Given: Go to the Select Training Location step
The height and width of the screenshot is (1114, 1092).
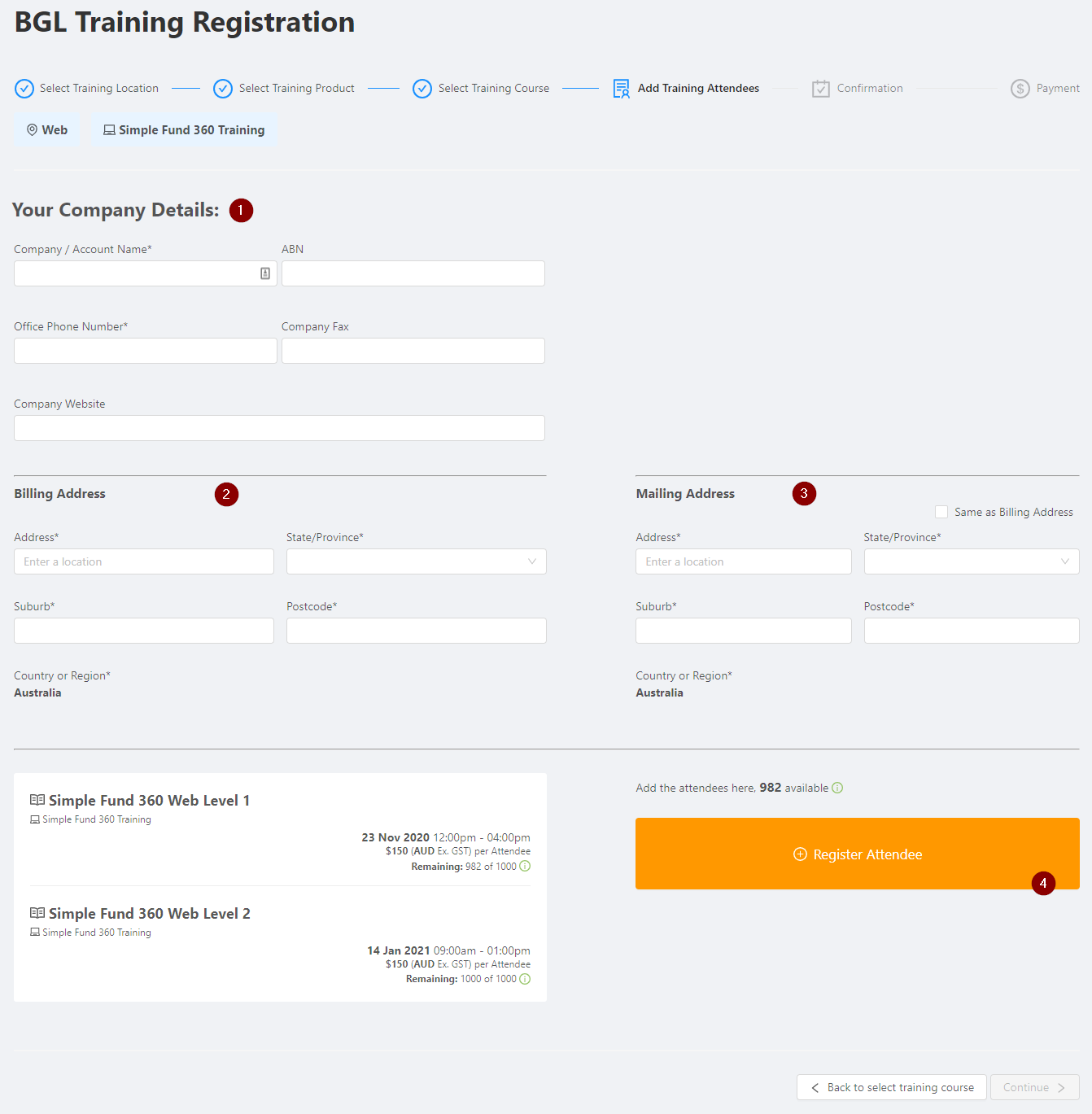Looking at the screenshot, I should (99, 89).
